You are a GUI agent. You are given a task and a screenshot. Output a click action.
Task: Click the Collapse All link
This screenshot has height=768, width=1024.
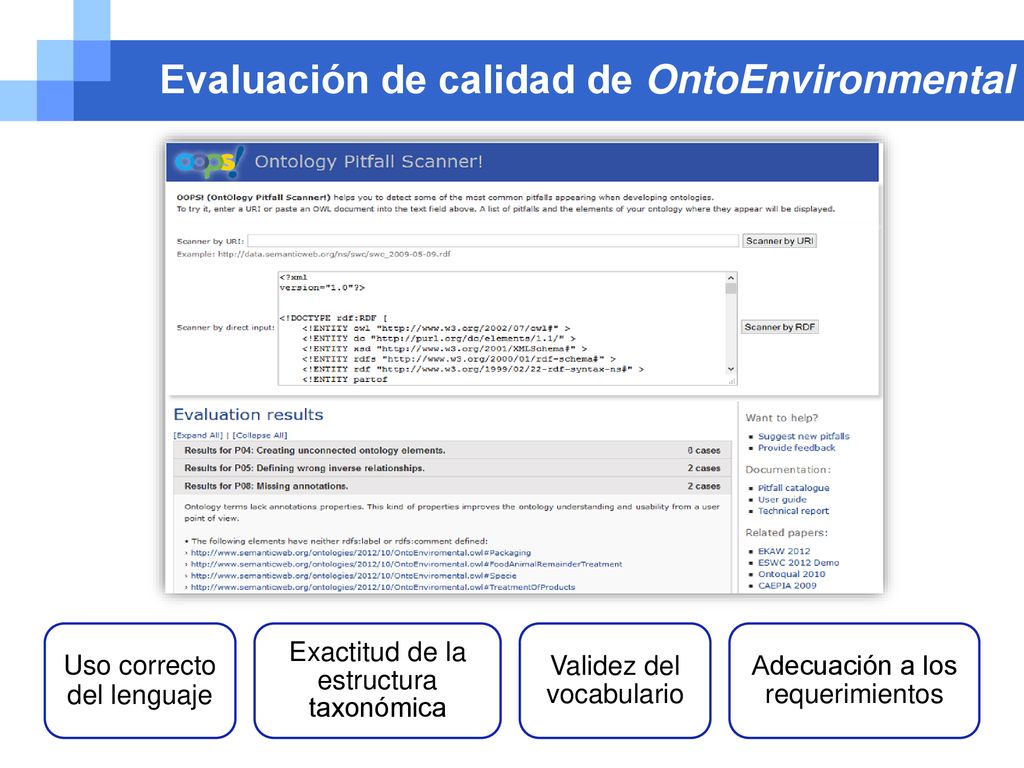coord(260,436)
